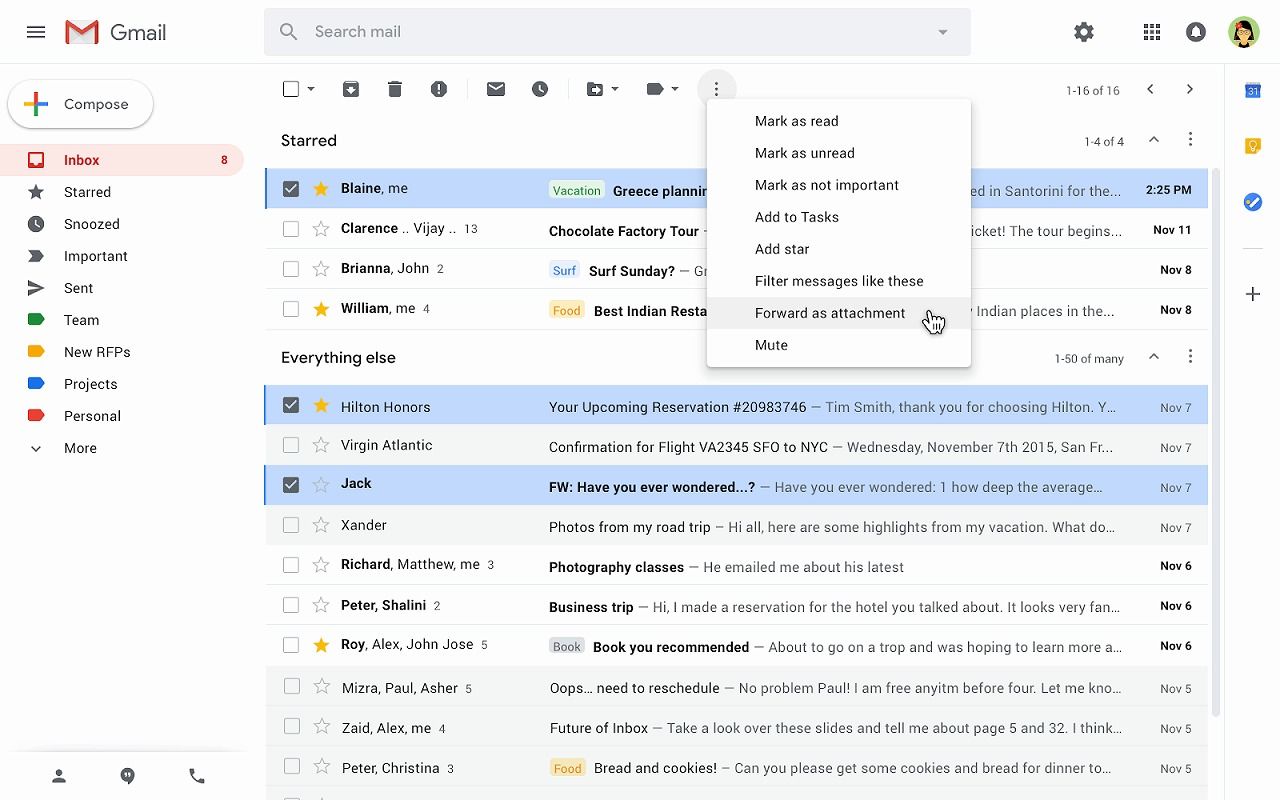Screen dimensions: 1280x800
Task: Check the Brianna, John email checkbox
Action: tap(291, 269)
